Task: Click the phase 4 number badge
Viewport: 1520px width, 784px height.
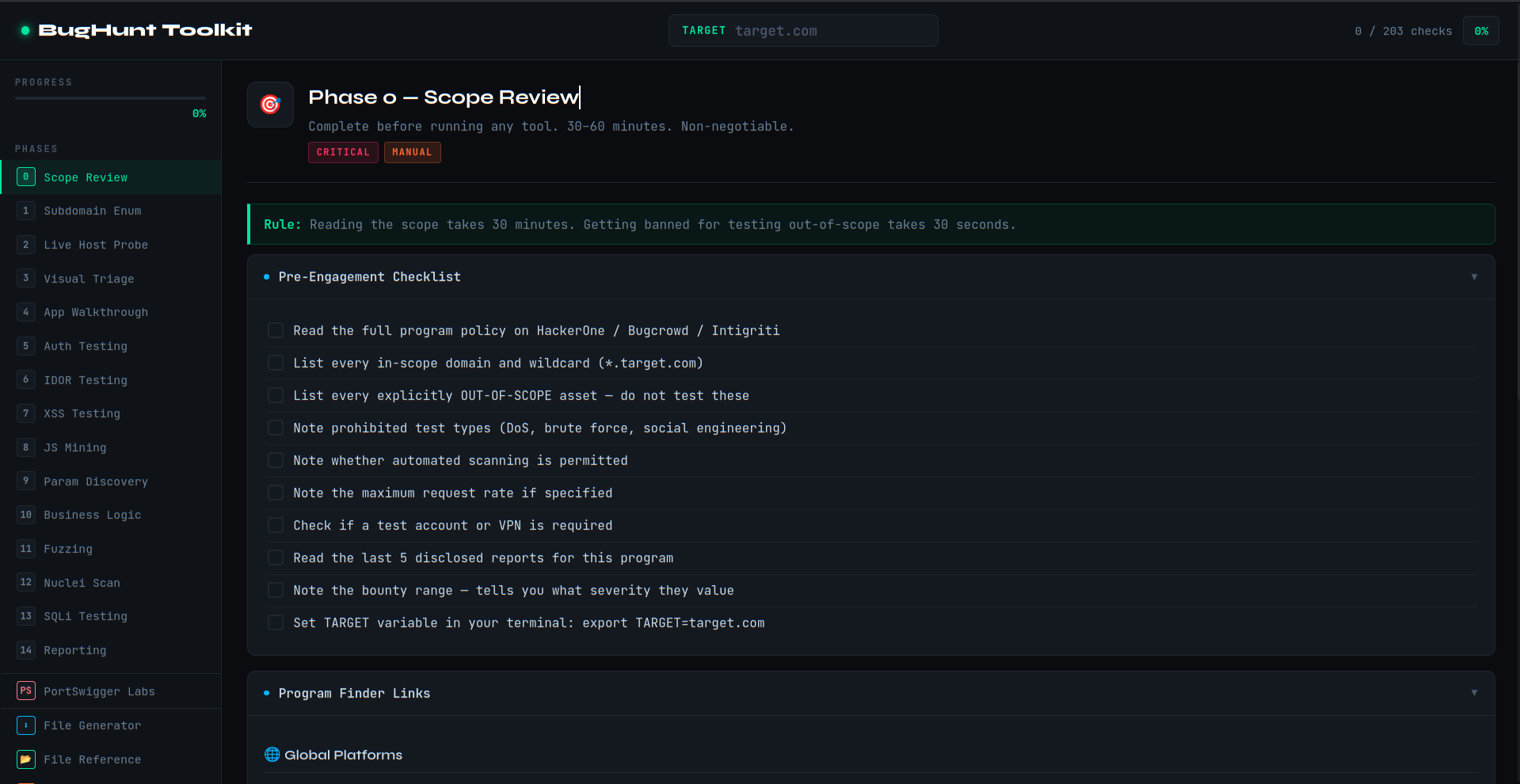Action: 26,312
